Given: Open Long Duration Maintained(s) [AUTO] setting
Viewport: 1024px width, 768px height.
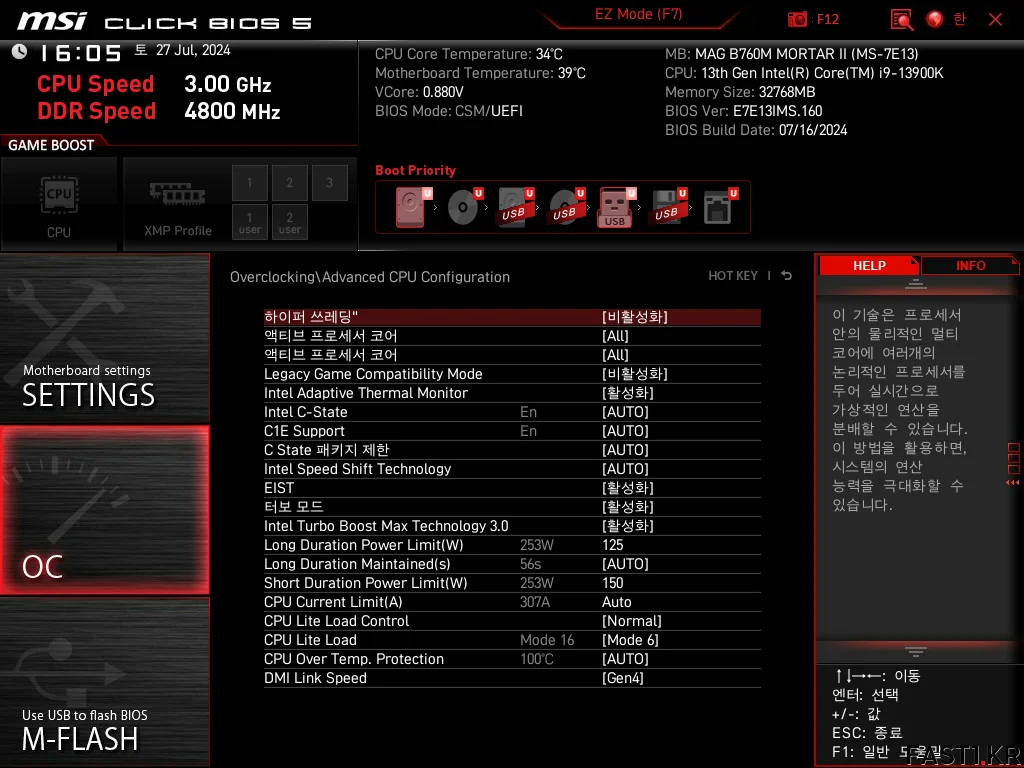Looking at the screenshot, I should click(x=512, y=564).
